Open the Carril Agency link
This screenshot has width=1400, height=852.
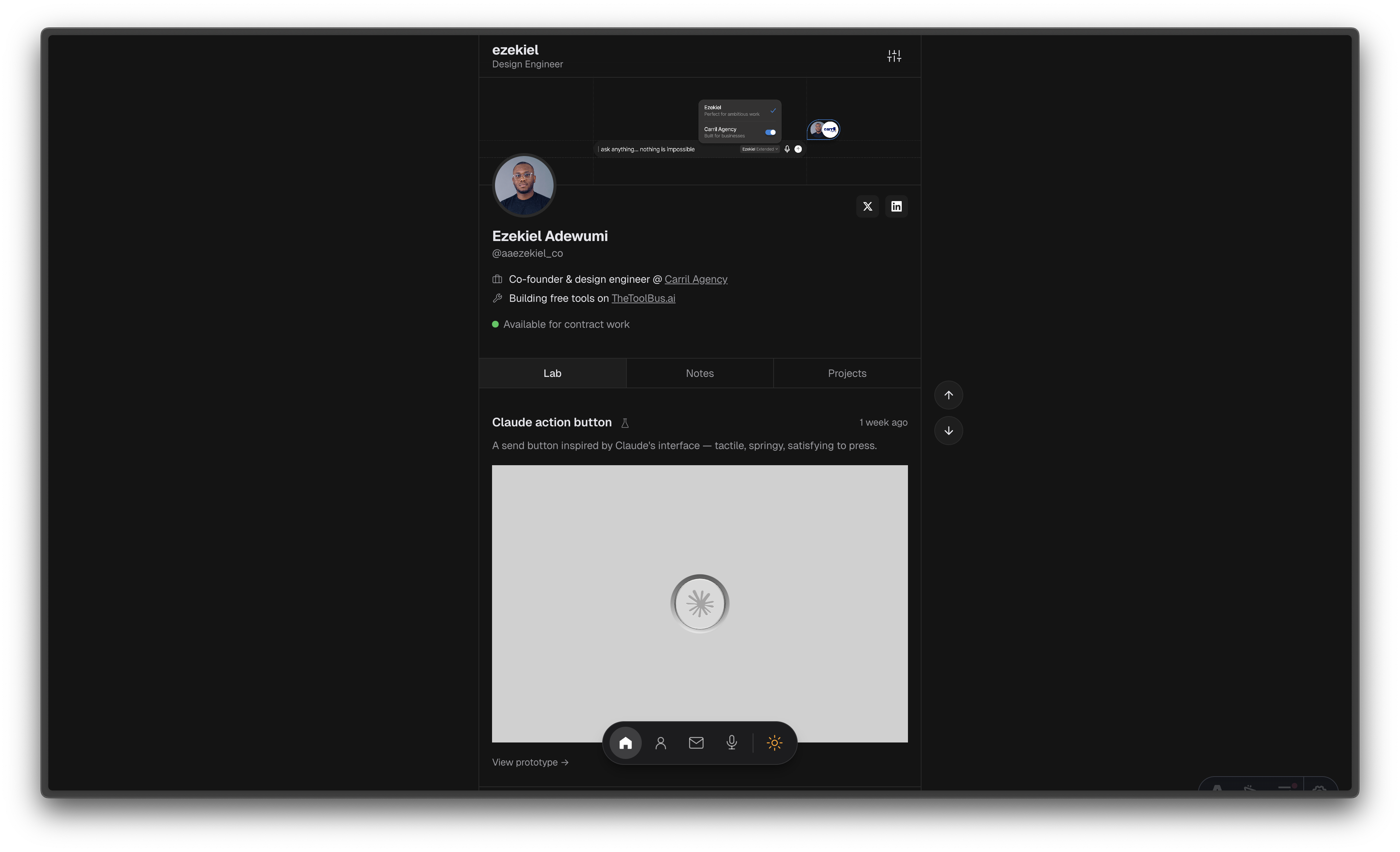(x=696, y=279)
